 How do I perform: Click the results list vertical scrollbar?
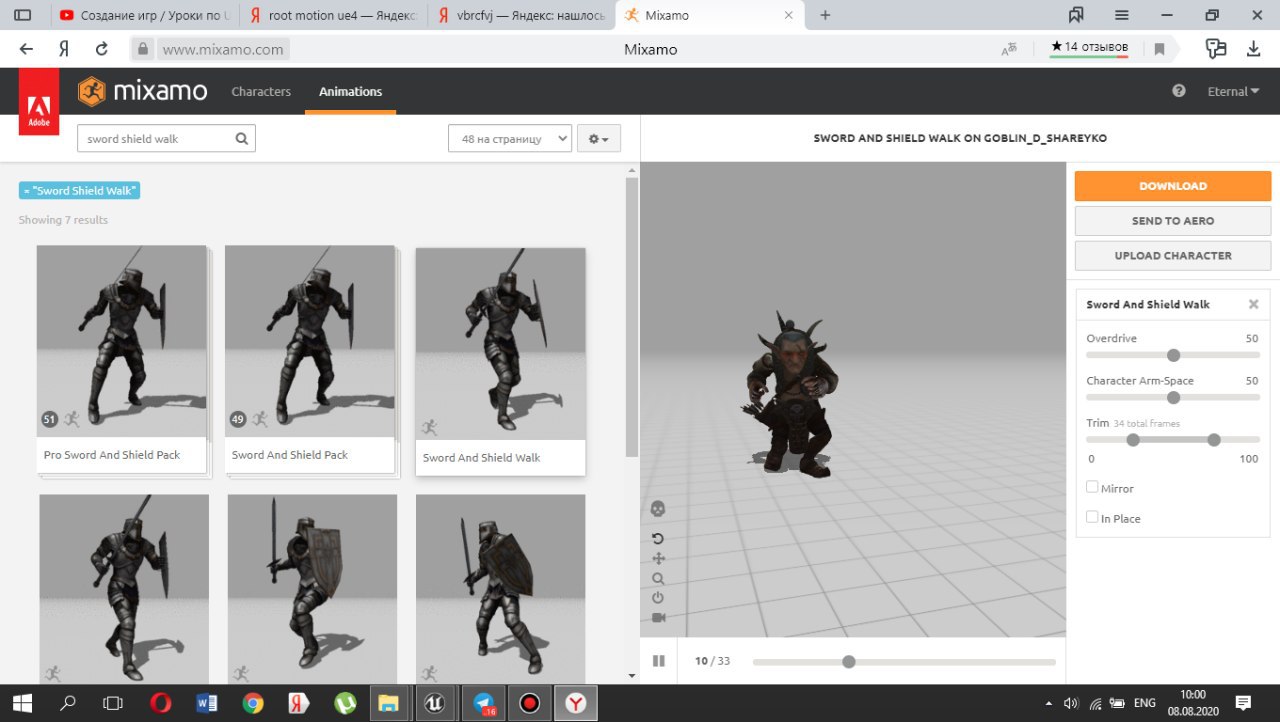(631, 318)
